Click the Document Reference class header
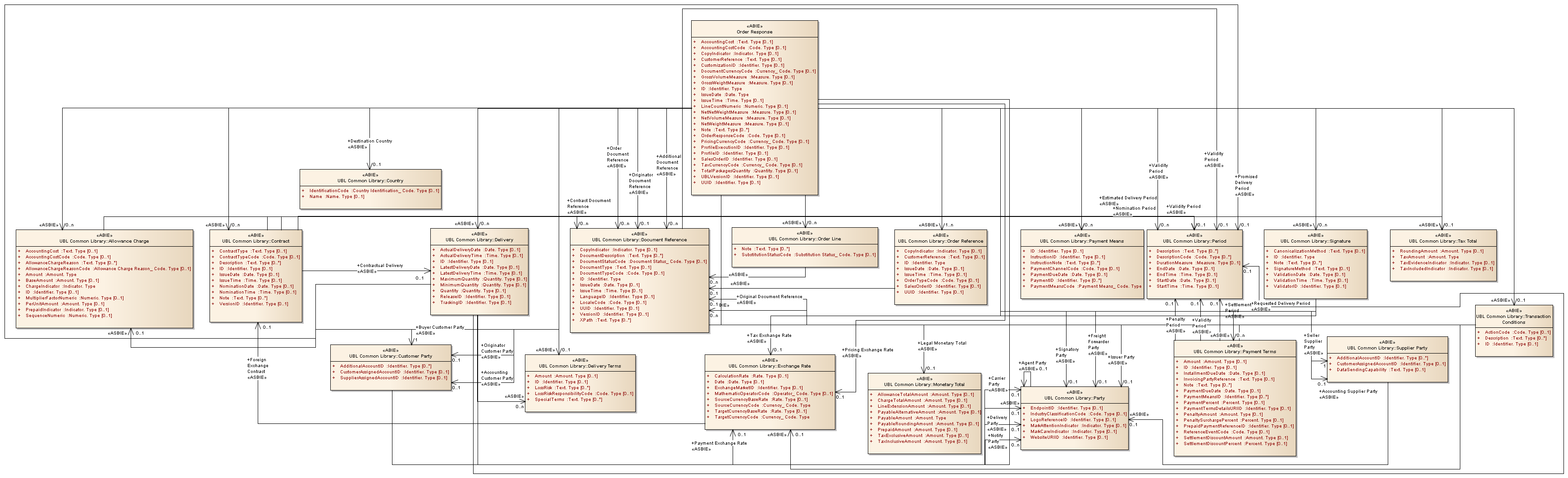 [639, 240]
